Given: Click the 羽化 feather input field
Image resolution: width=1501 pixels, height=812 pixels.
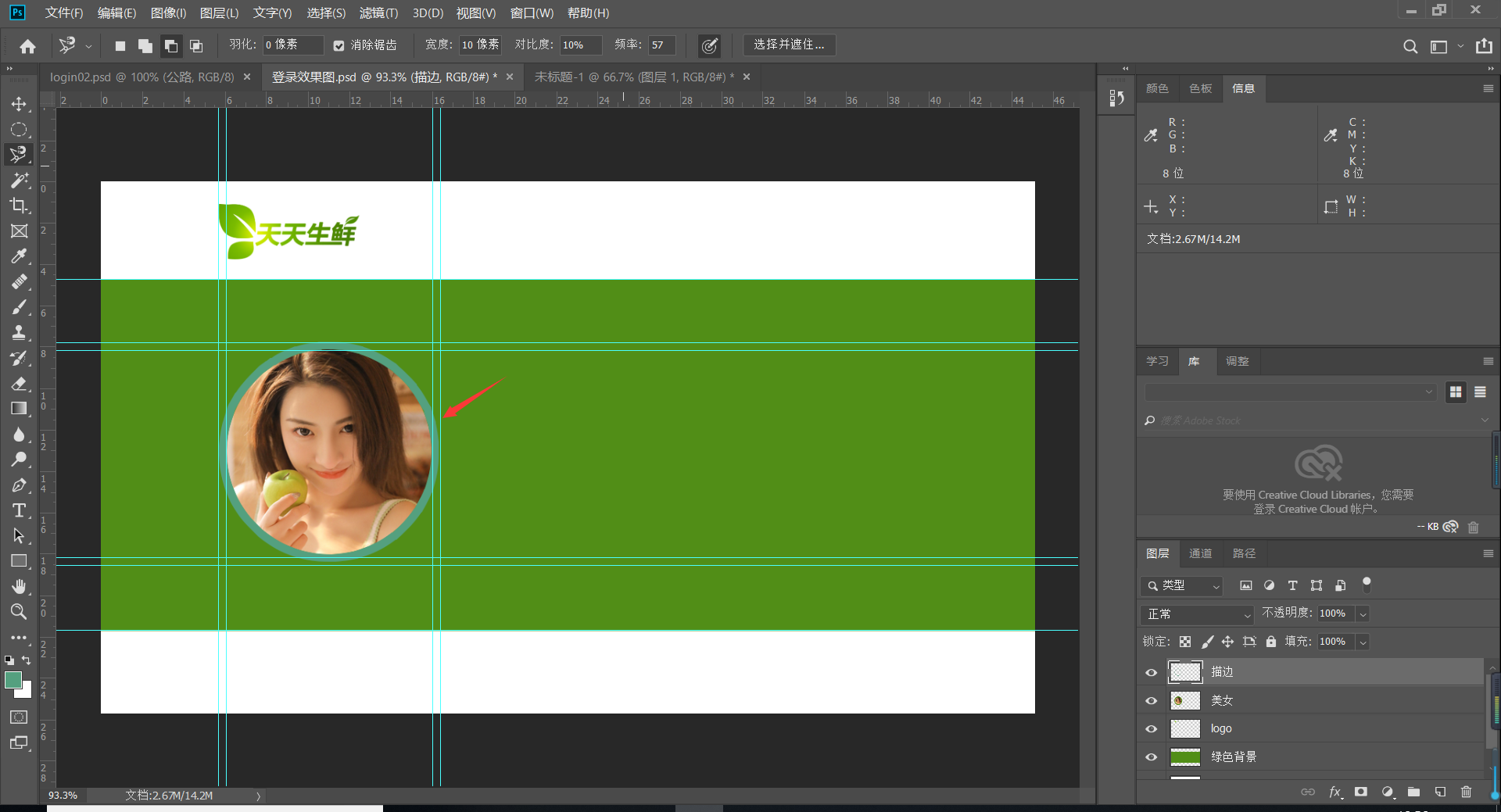Looking at the screenshot, I should (293, 45).
